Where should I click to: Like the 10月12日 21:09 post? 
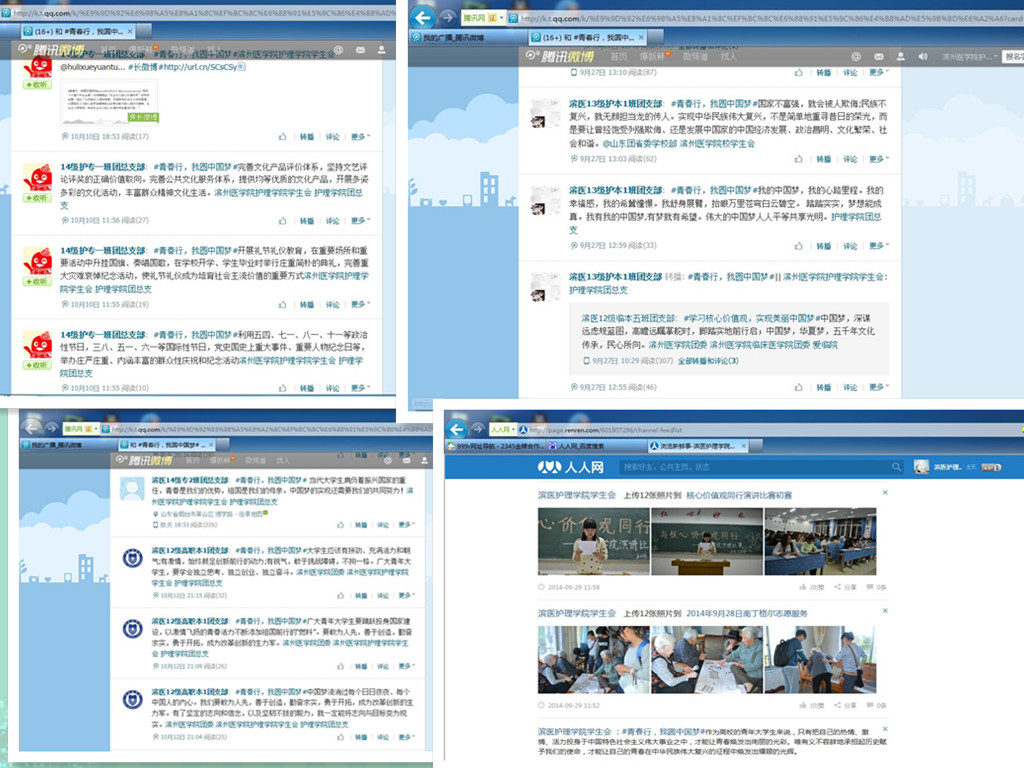(340, 666)
